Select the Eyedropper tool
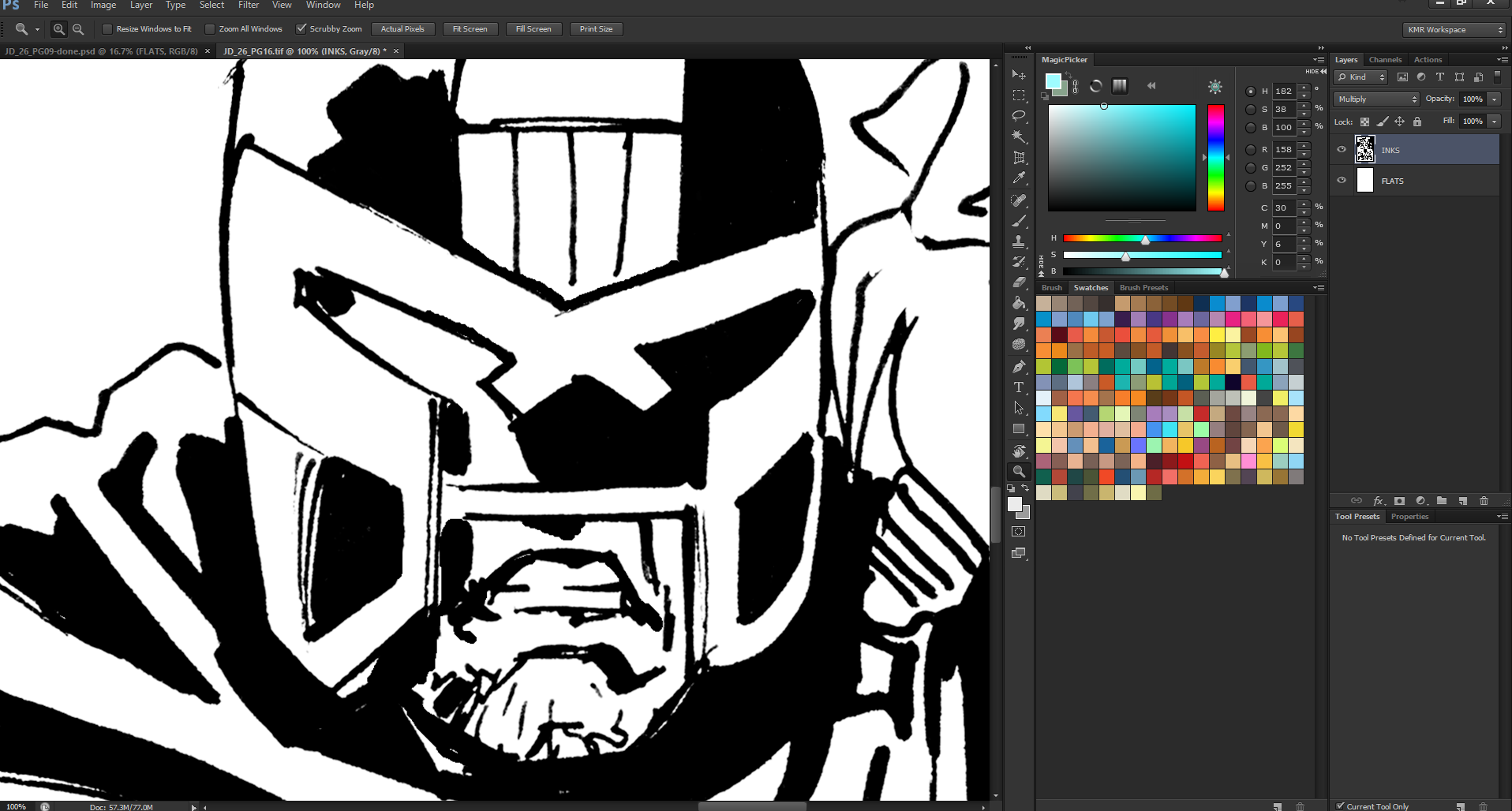The image size is (1512, 811). (1019, 178)
